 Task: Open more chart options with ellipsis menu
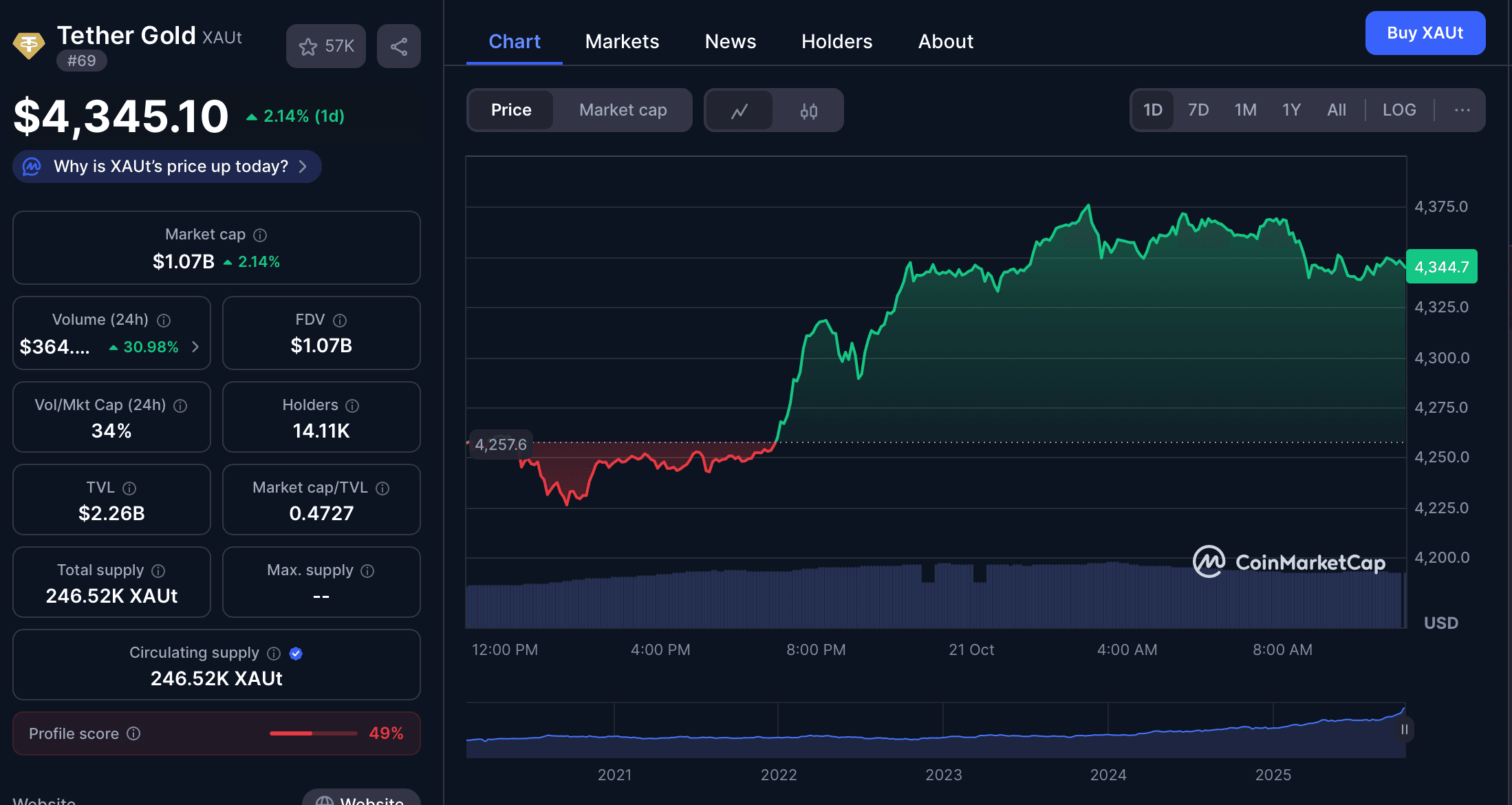click(x=1462, y=110)
